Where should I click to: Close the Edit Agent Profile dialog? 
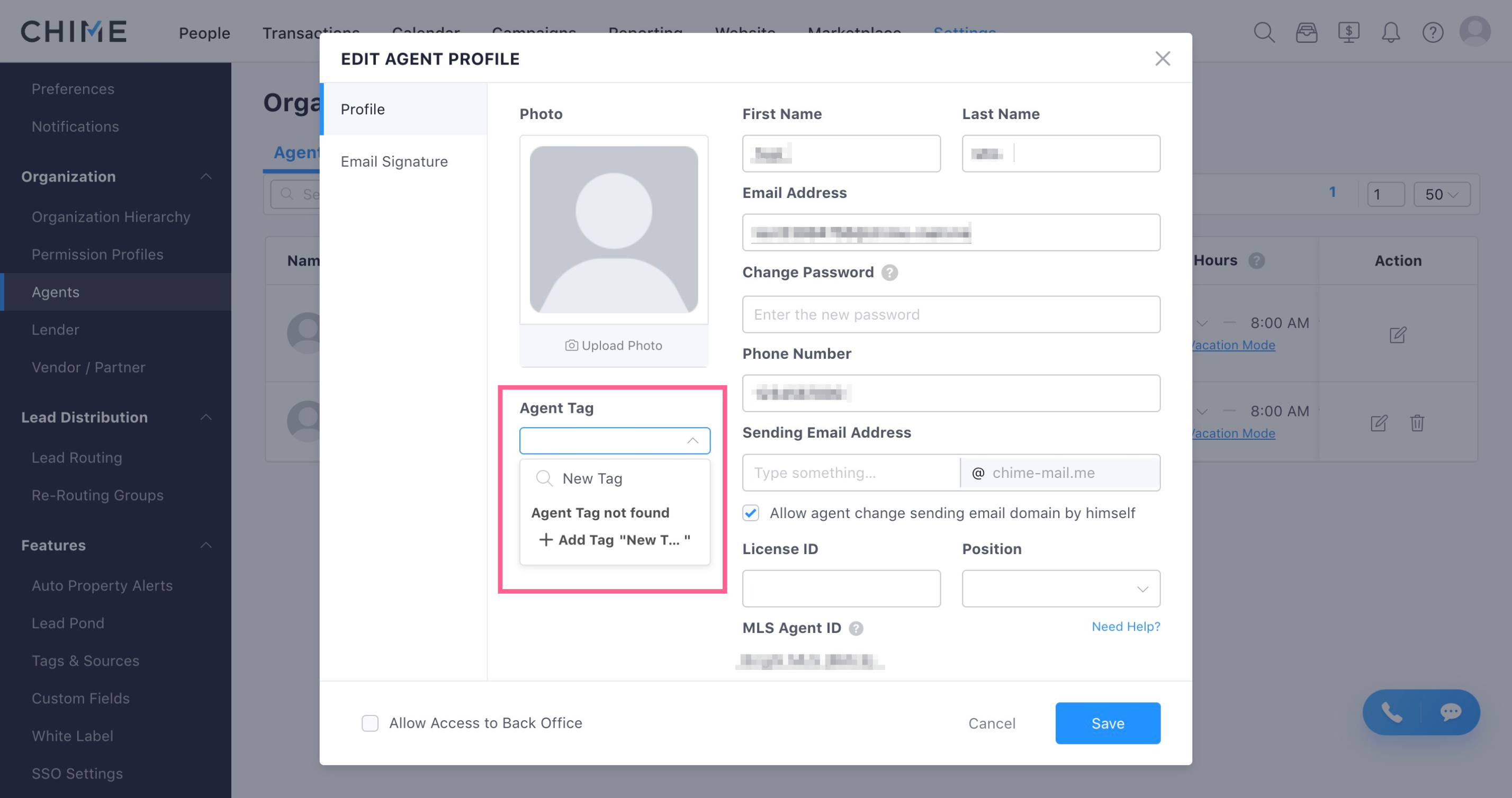click(x=1162, y=58)
